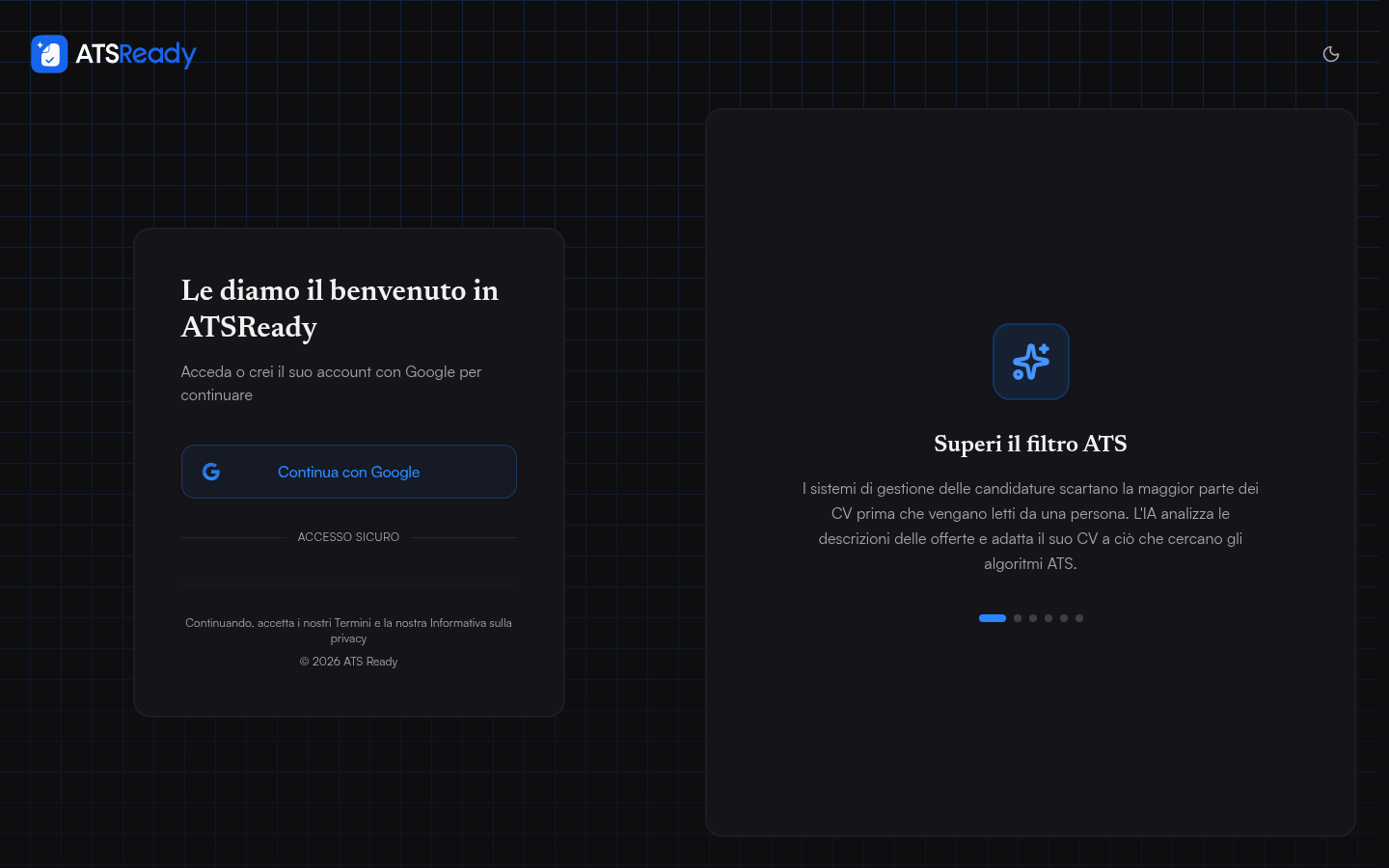Go to the sixth carousel slide dot
Viewport: 1389px width, 868px height.
click(x=1079, y=618)
